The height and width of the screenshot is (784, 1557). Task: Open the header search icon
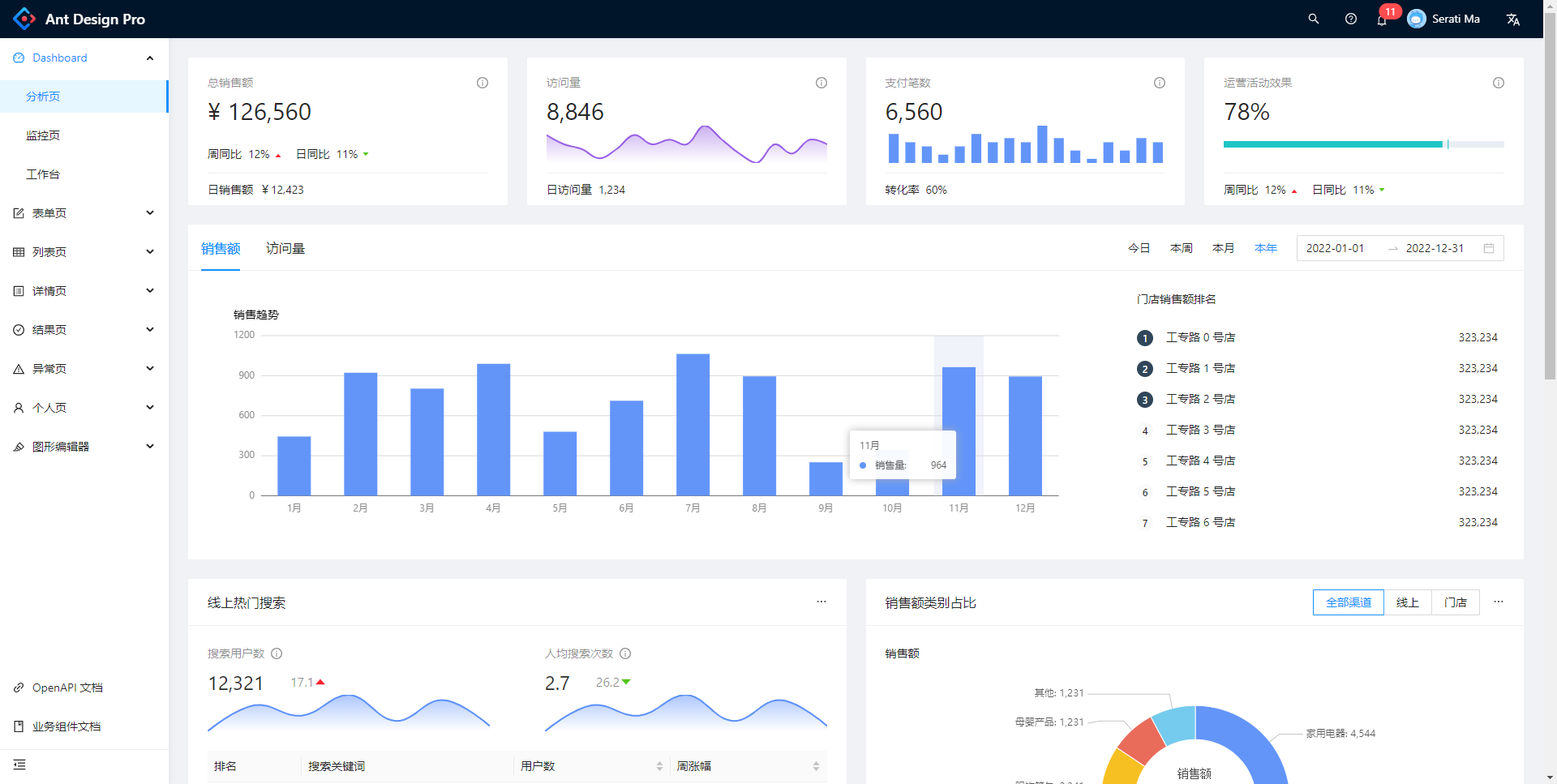[1313, 19]
